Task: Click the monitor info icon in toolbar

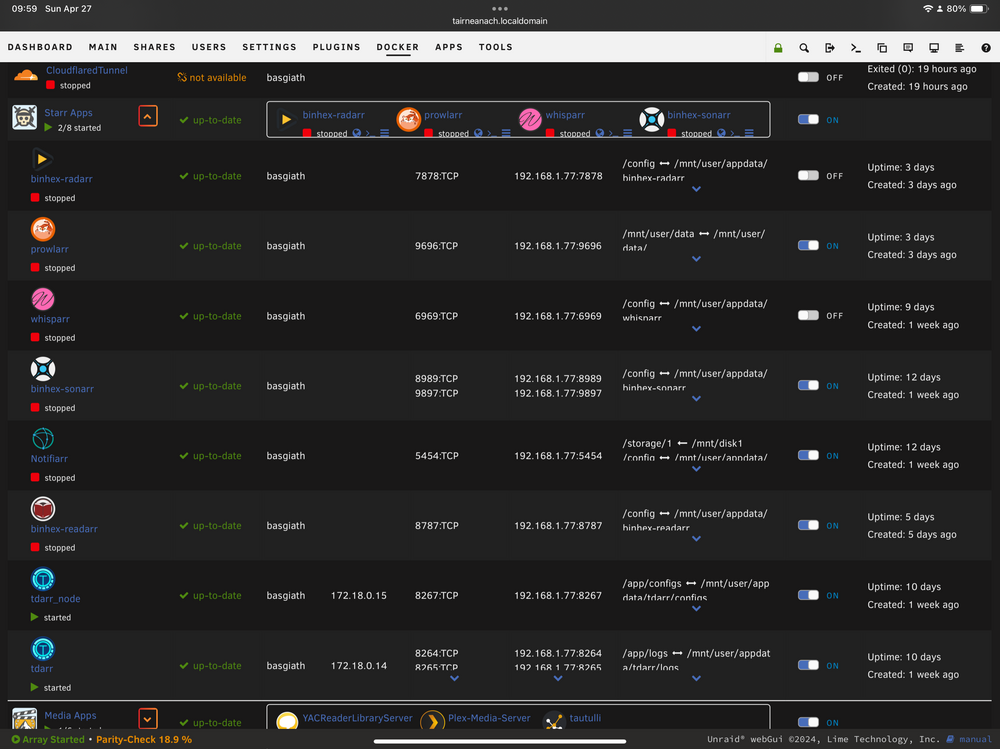Action: click(x=934, y=48)
